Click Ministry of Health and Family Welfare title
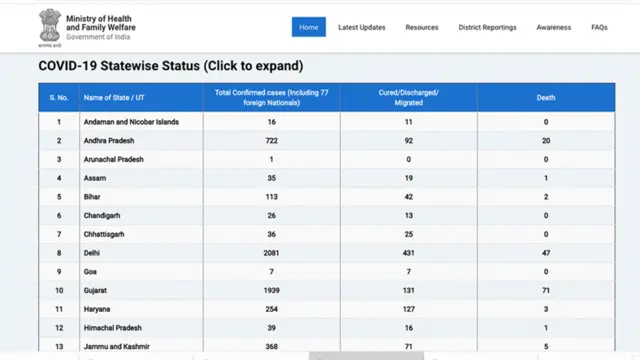Viewport: 640px width, 360px height. click(x=101, y=23)
